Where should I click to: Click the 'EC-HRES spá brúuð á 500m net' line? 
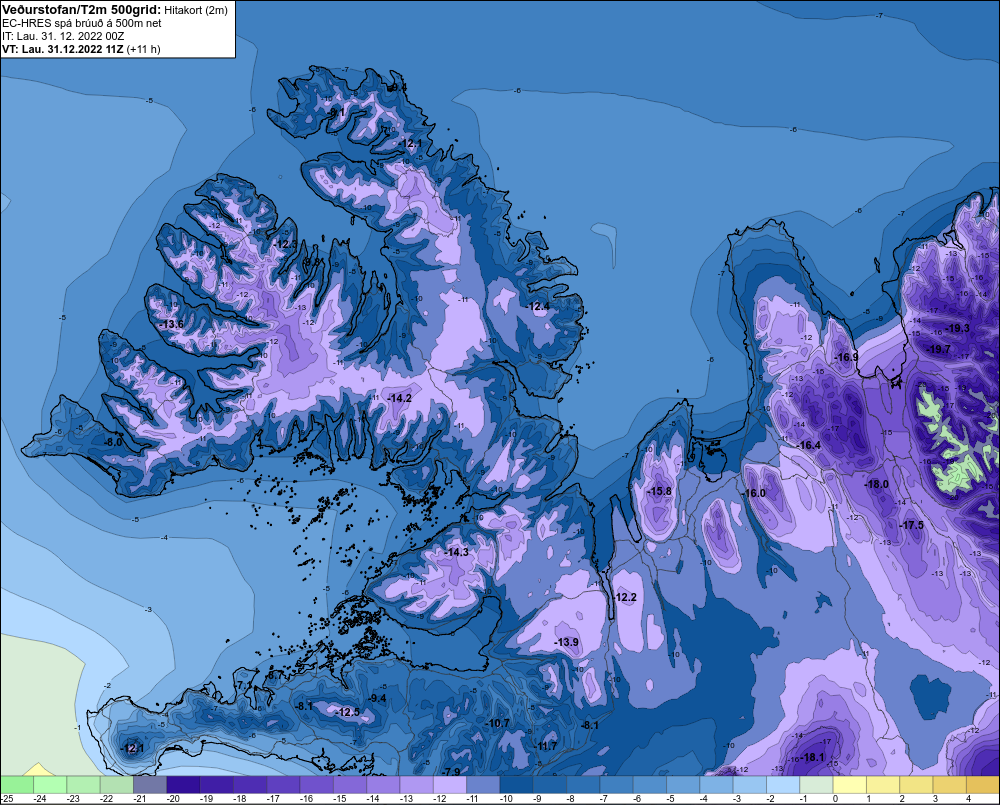coord(81,23)
